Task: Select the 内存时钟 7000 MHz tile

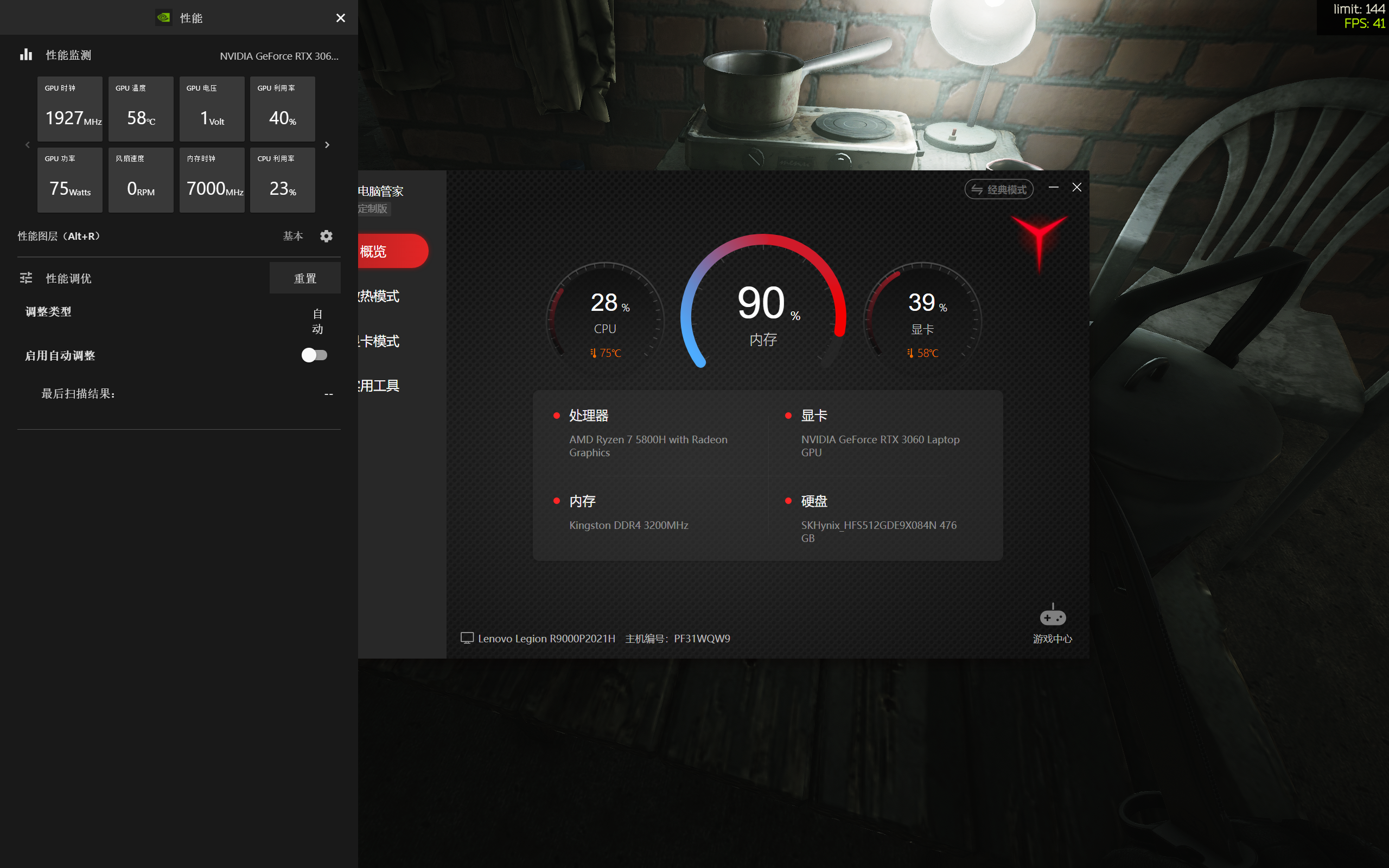Action: pyautogui.click(x=212, y=180)
